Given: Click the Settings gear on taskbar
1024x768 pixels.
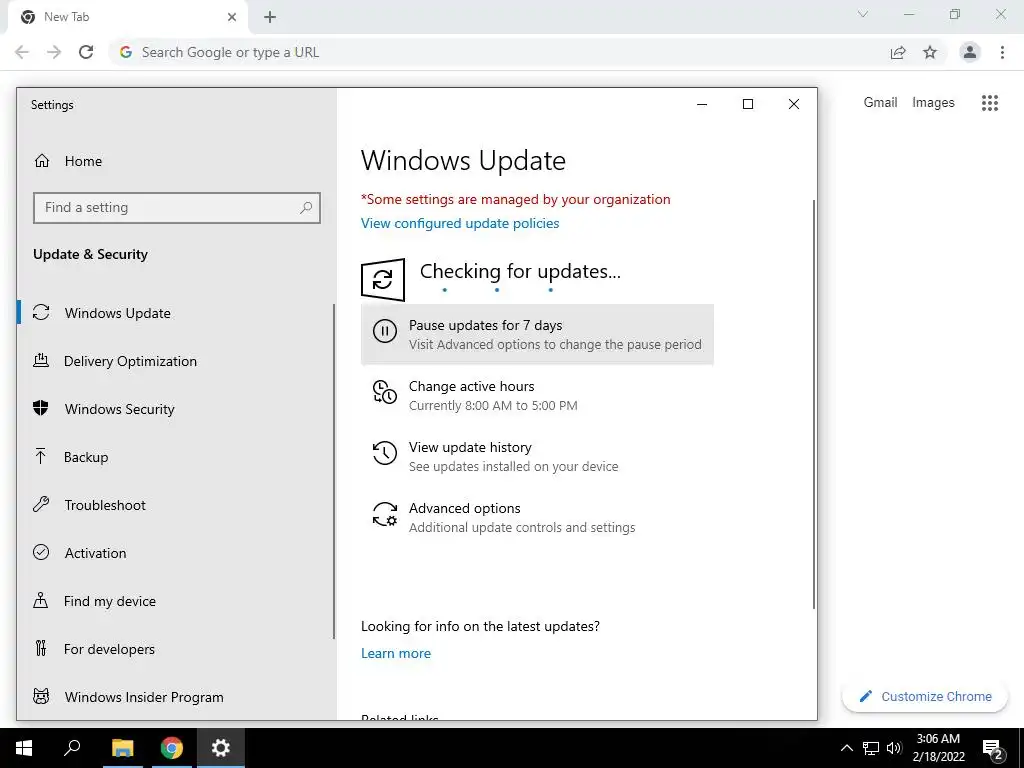Looking at the screenshot, I should pyautogui.click(x=221, y=748).
